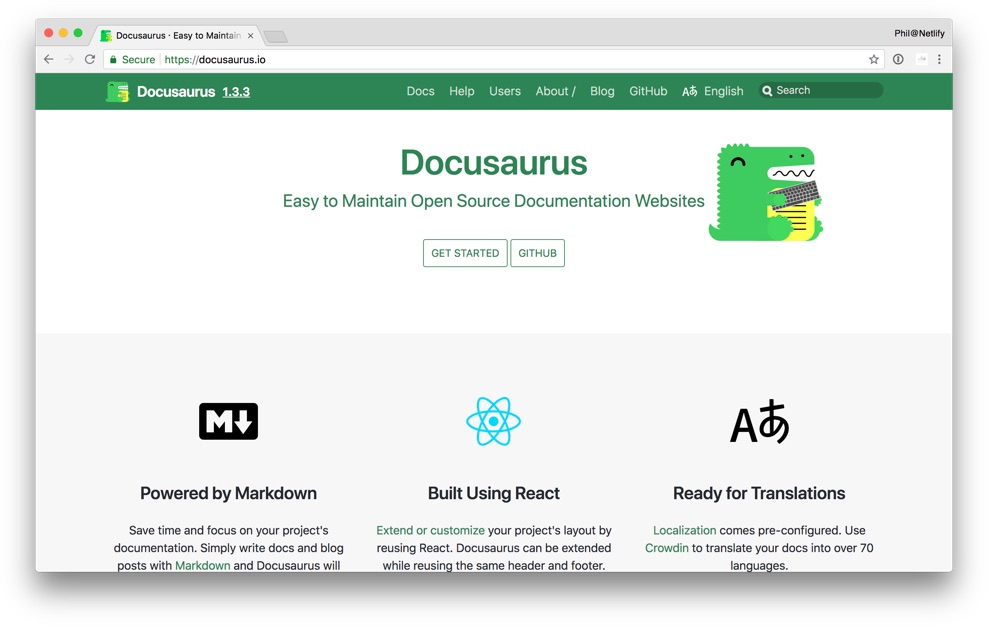Click the Aあ translations feature icon

click(759, 423)
